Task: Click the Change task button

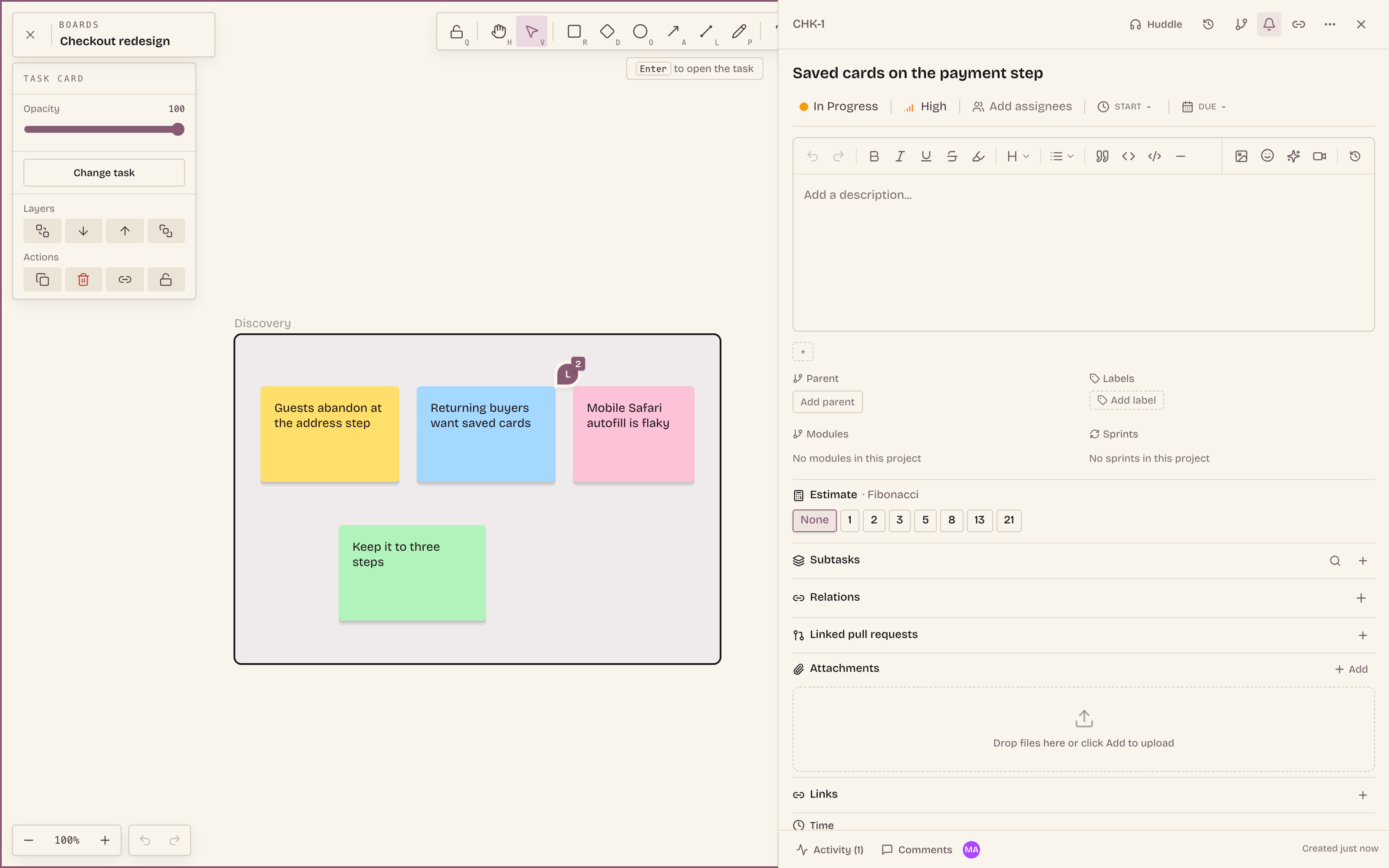Action: pos(104,173)
